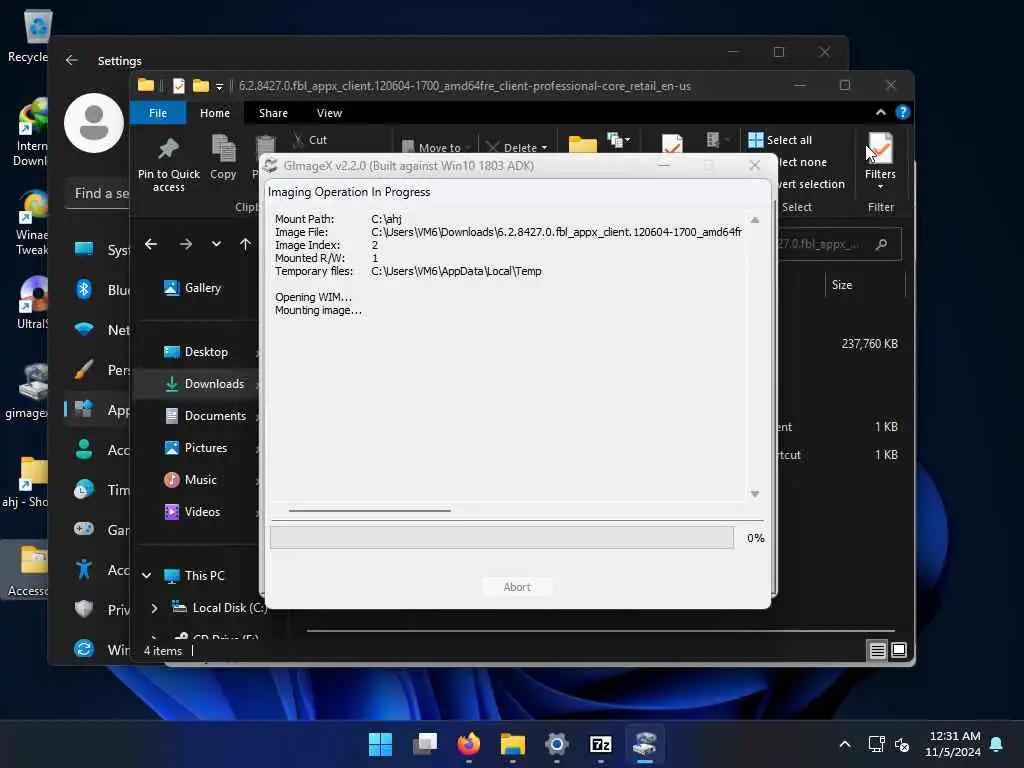The image size is (1024, 768).
Task: Switch to the View ribbon tab
Action: tap(329, 113)
